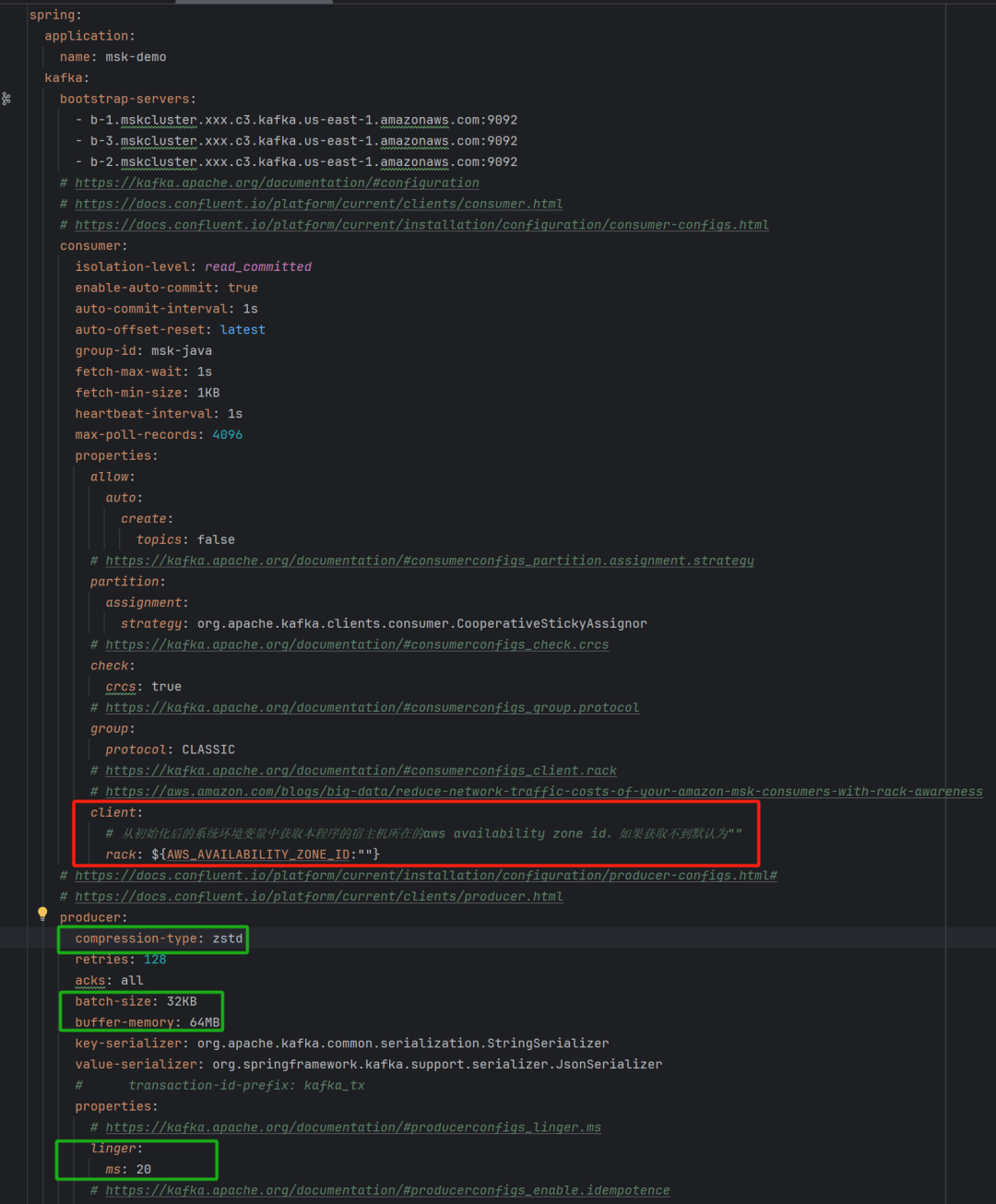
Task: Click the 'application:' key line
Action: (89, 36)
